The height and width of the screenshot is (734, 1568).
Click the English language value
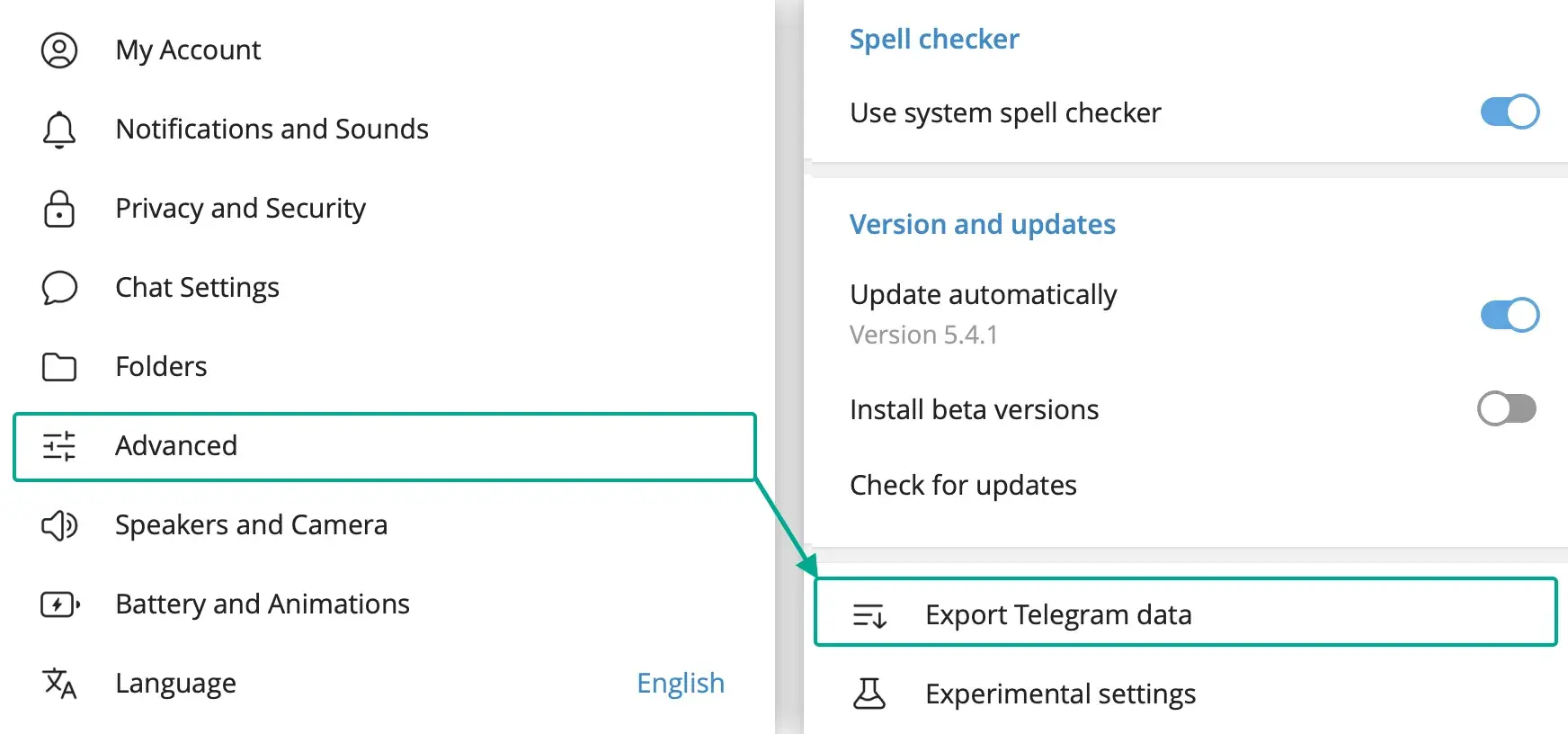[680, 684]
